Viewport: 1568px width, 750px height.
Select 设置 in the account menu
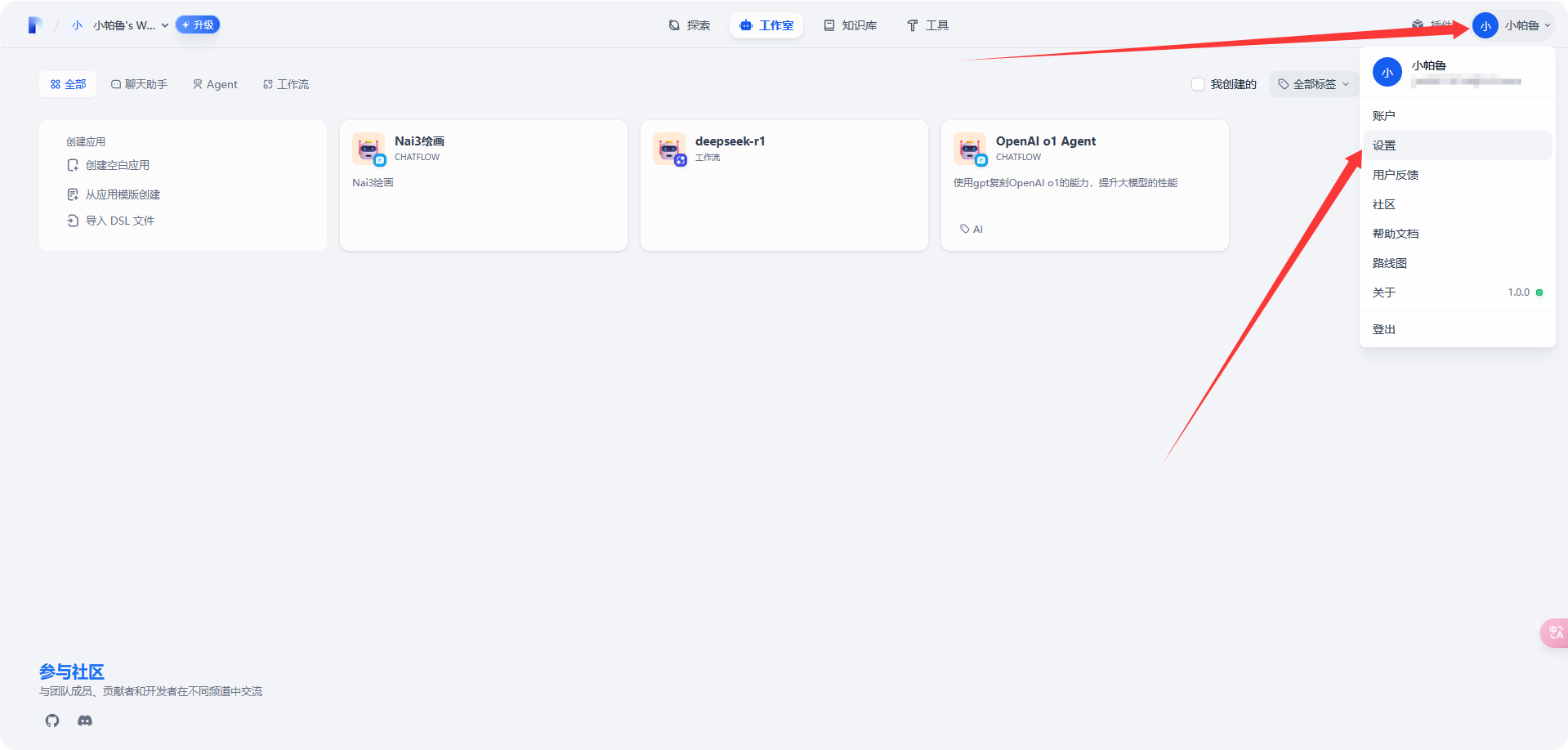(1384, 145)
